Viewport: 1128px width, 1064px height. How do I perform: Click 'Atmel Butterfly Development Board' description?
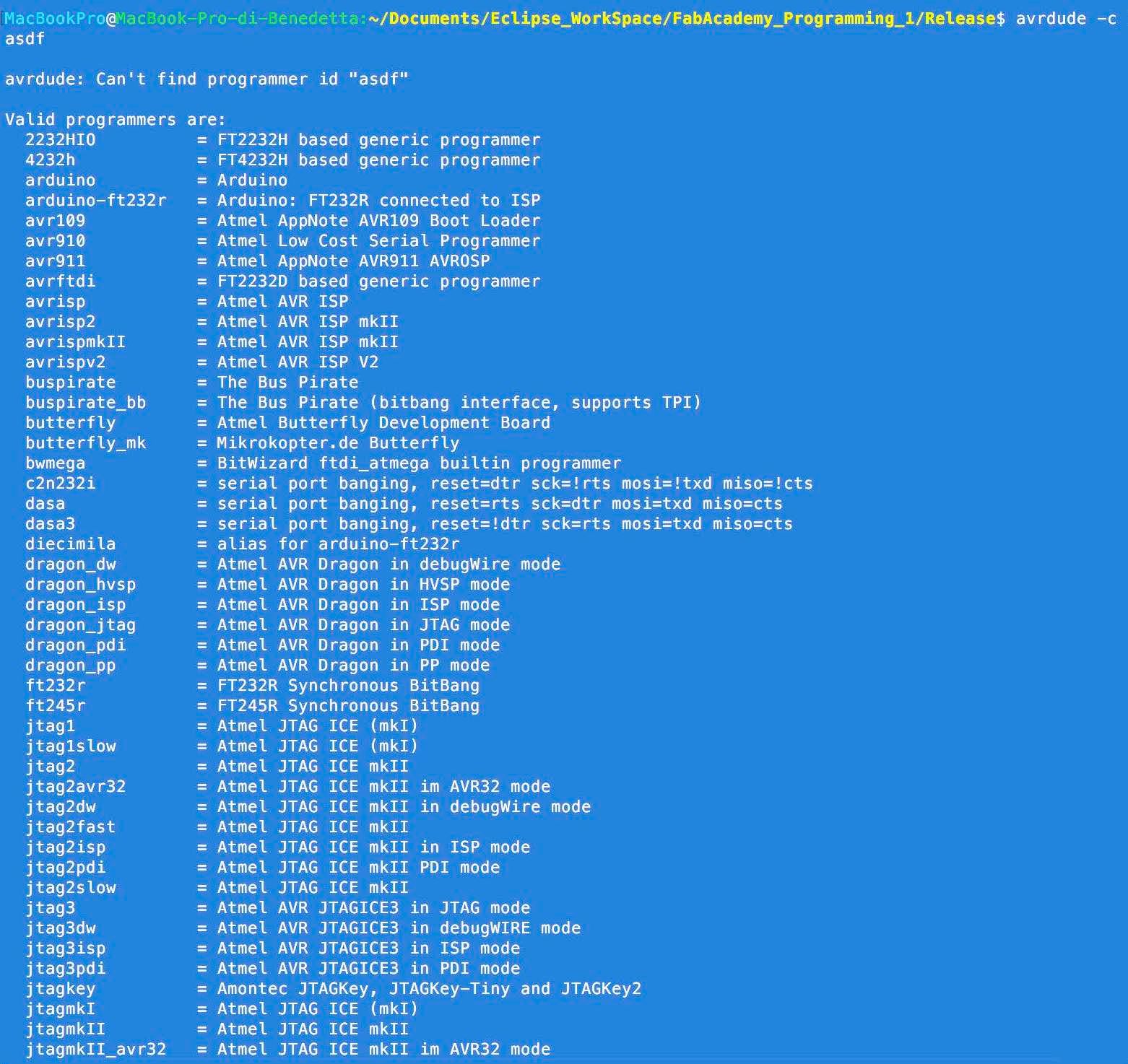click(x=383, y=423)
